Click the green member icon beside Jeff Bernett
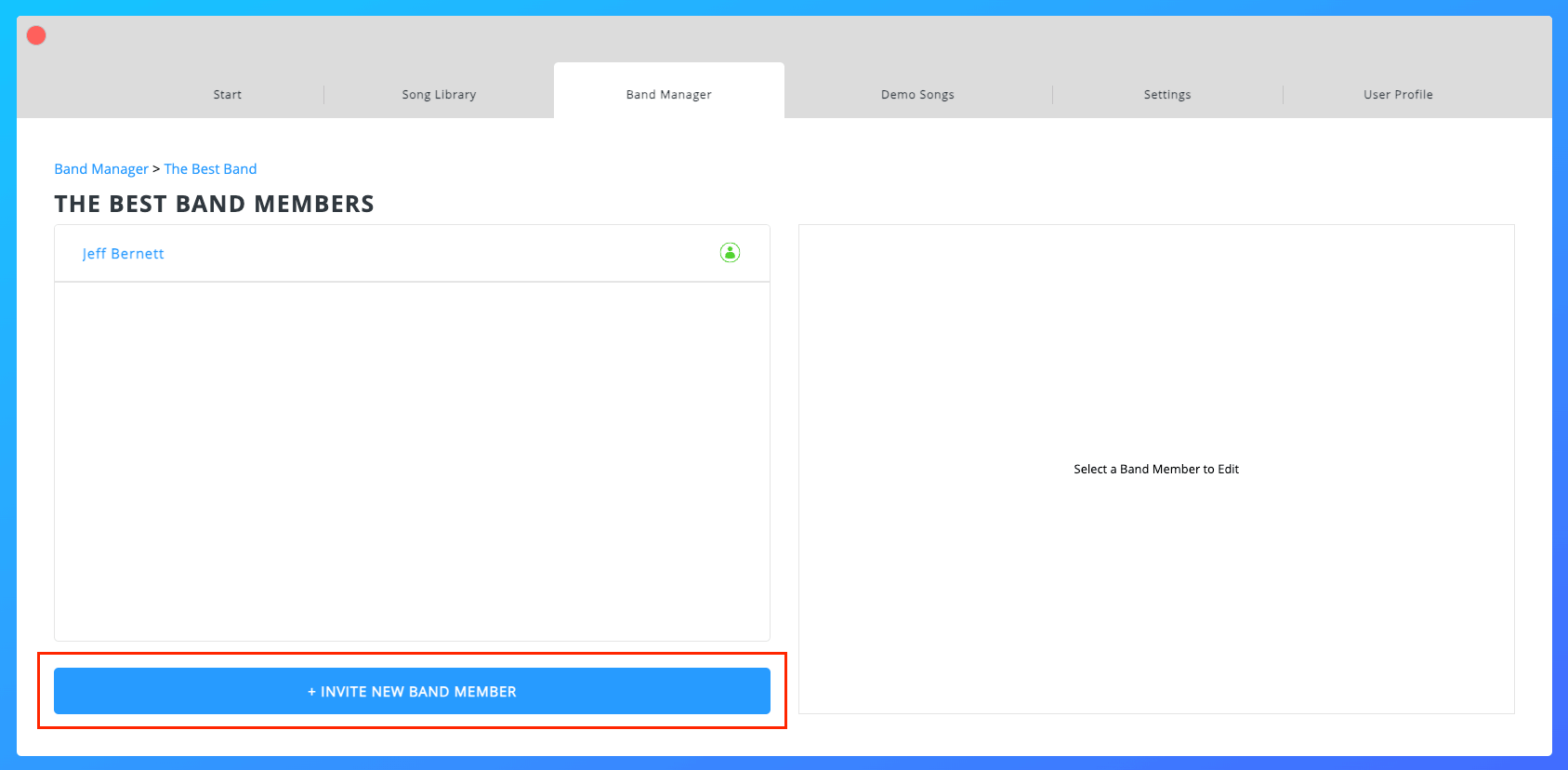This screenshot has height=770, width=1568. point(730,253)
